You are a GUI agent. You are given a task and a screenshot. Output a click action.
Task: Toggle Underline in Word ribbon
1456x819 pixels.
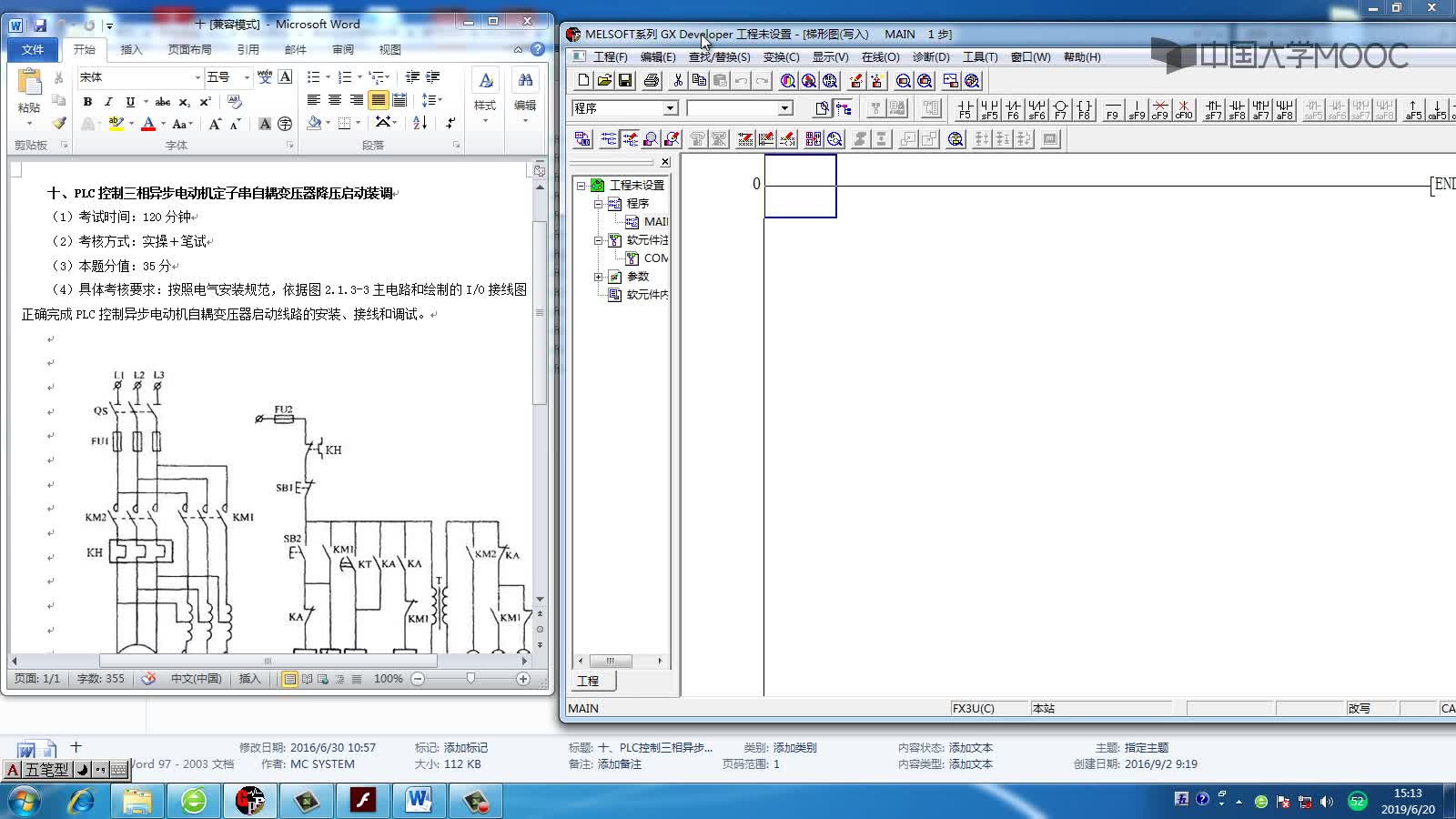click(x=130, y=102)
